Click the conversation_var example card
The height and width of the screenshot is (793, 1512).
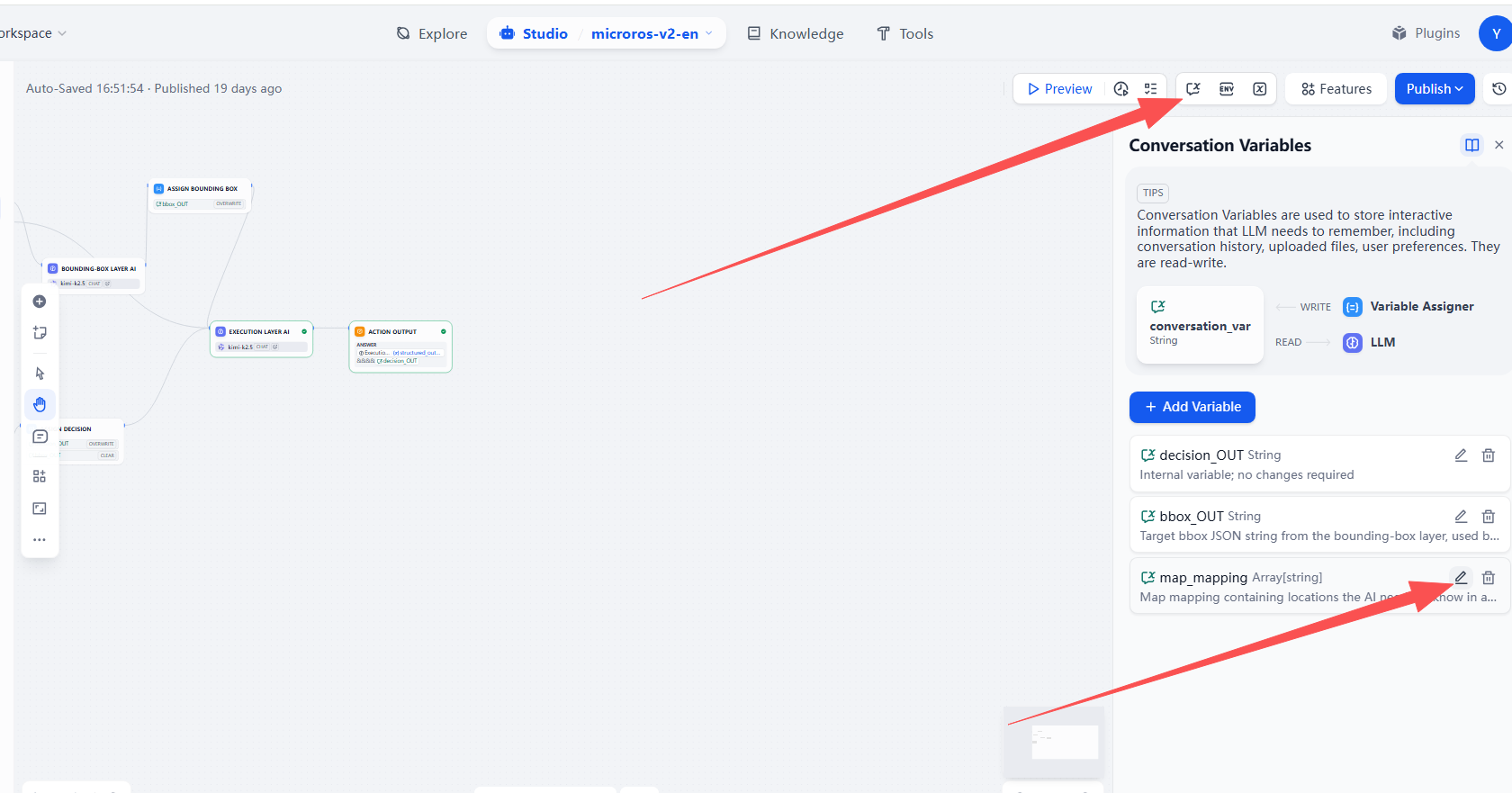(x=1201, y=325)
